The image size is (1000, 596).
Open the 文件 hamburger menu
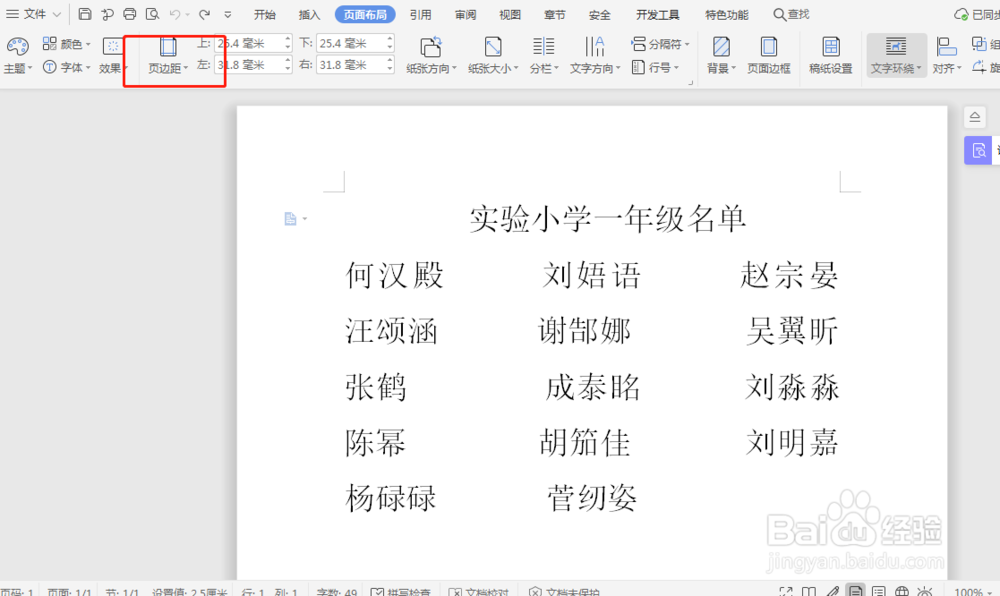[12, 14]
